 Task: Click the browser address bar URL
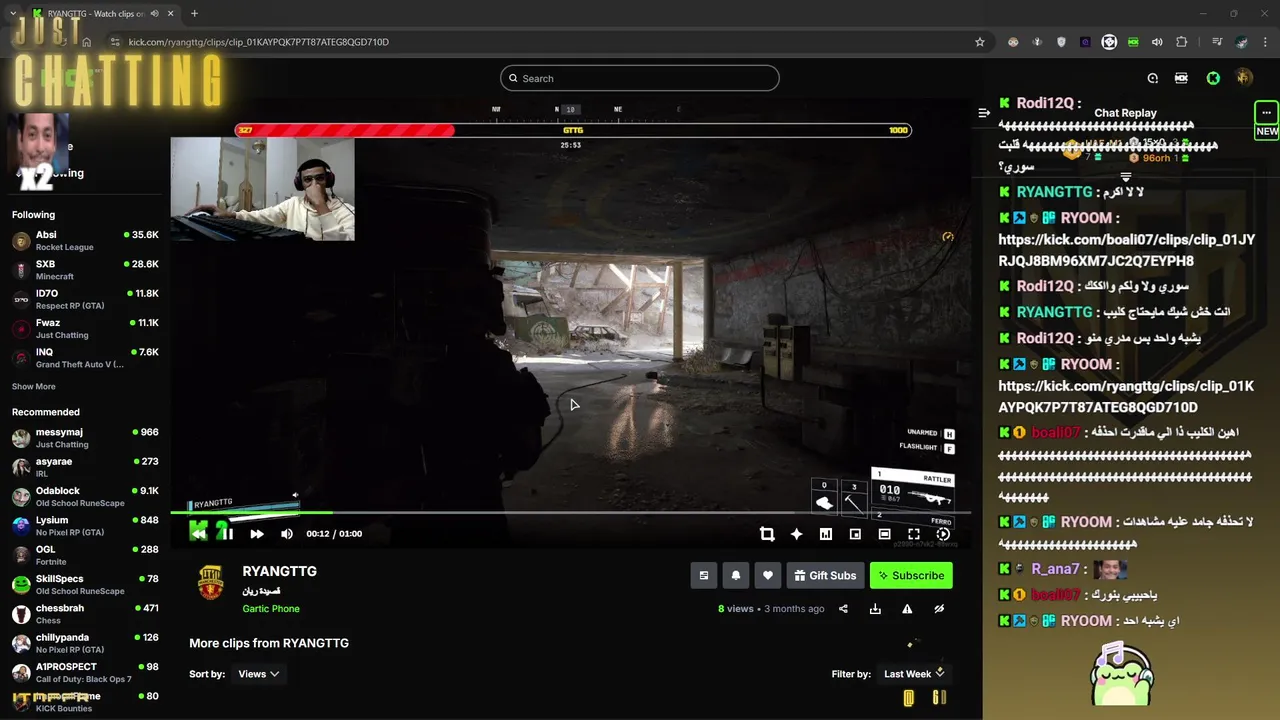(258, 42)
